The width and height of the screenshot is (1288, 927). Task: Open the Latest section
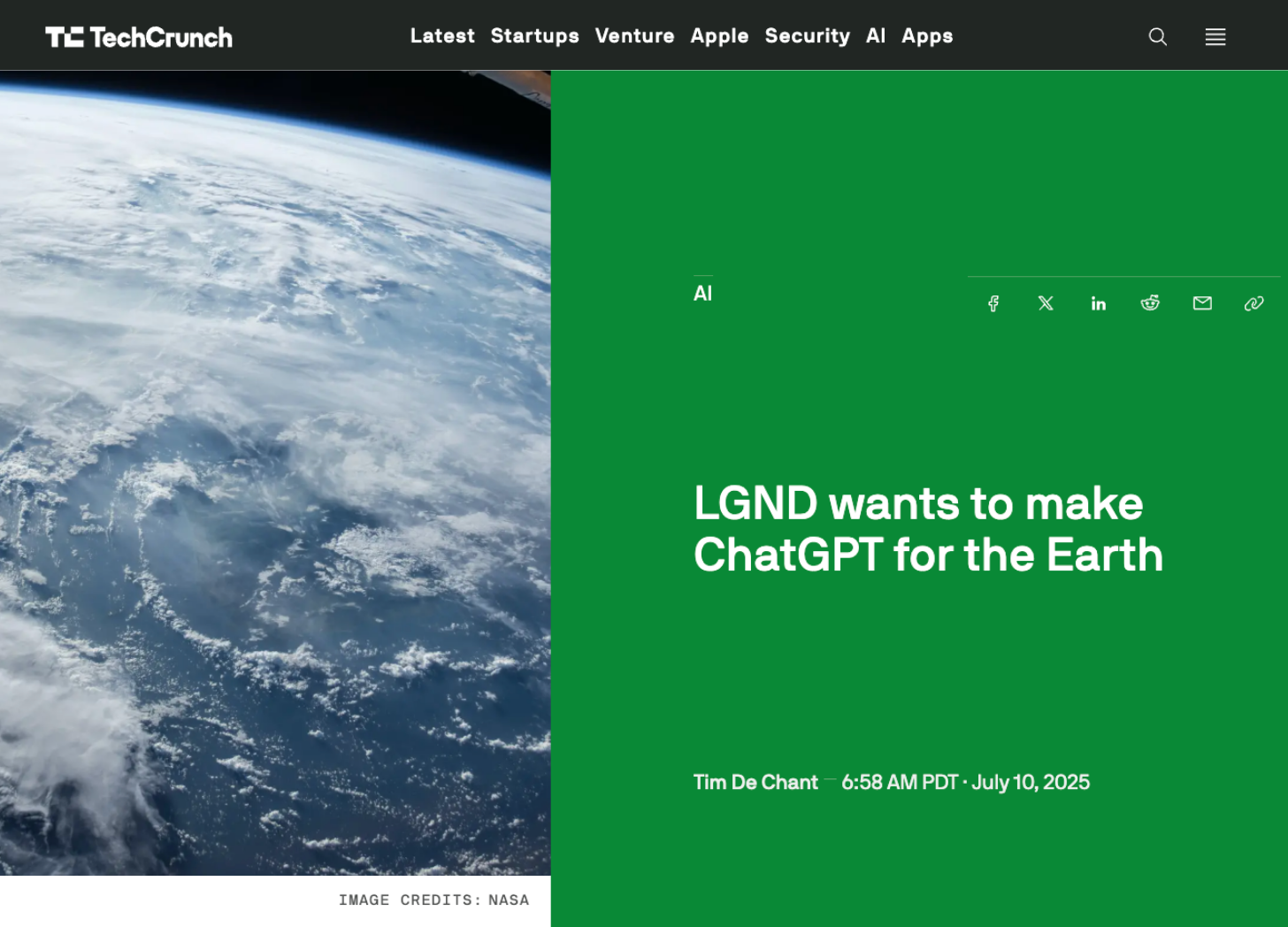tap(442, 36)
